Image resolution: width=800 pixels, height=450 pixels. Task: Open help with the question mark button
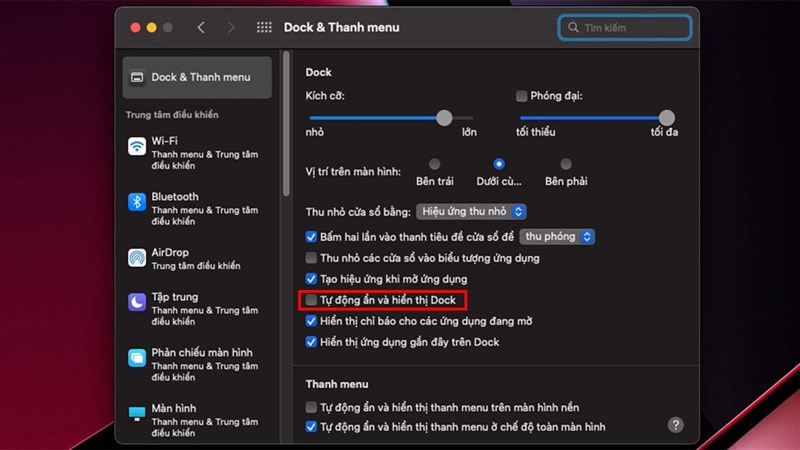click(x=676, y=425)
